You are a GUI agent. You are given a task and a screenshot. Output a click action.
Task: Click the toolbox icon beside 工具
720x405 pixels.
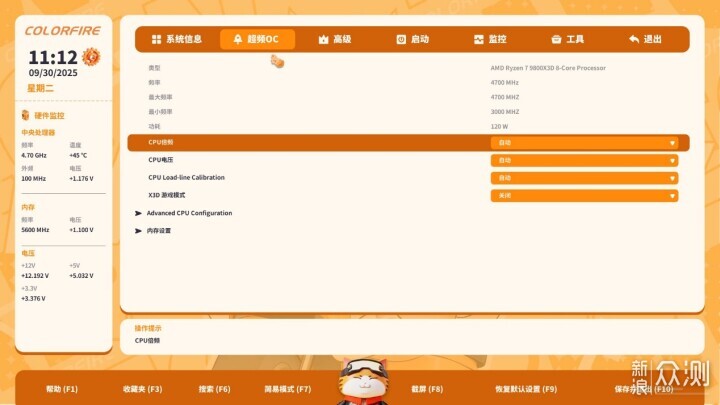pos(556,39)
